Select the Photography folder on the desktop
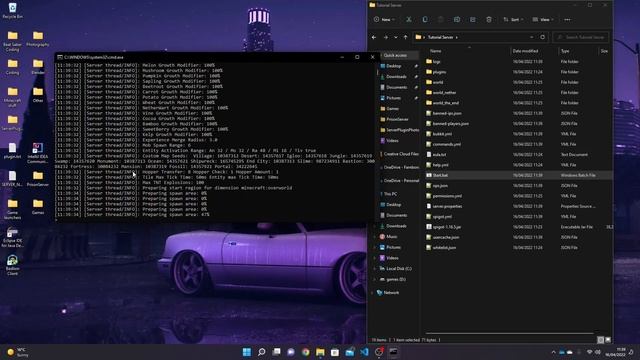640x360 pixels. (x=38, y=39)
